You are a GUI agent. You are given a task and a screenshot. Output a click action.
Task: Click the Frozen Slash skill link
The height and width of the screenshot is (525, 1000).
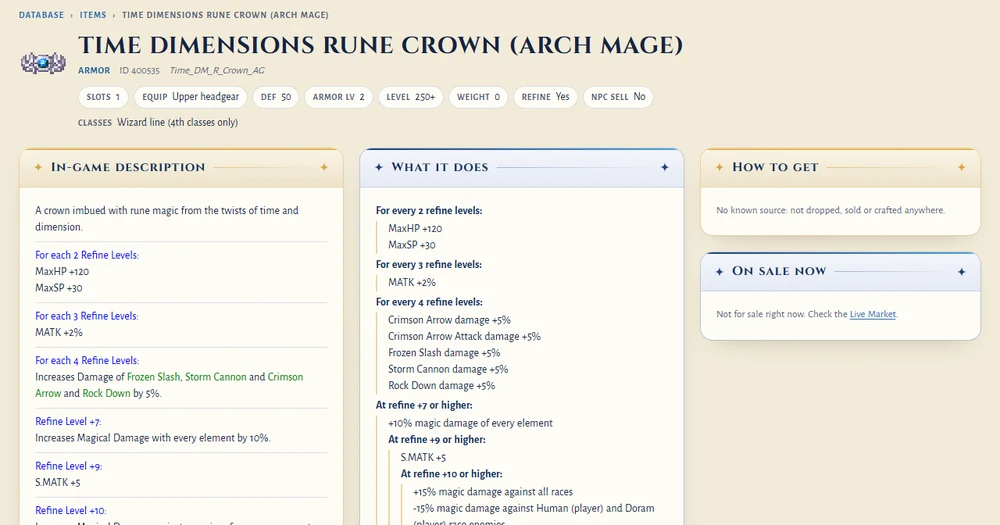[154, 376]
